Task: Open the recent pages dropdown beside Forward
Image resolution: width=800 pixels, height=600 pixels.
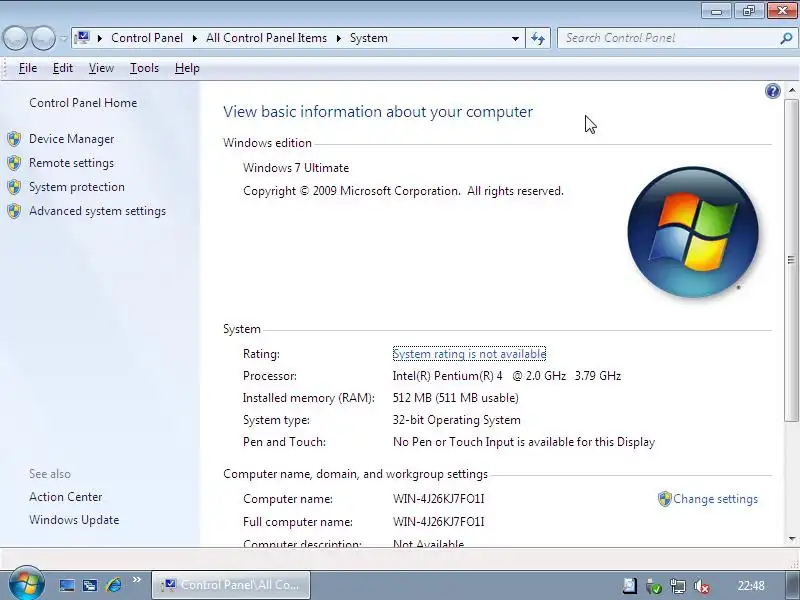Action: point(63,38)
